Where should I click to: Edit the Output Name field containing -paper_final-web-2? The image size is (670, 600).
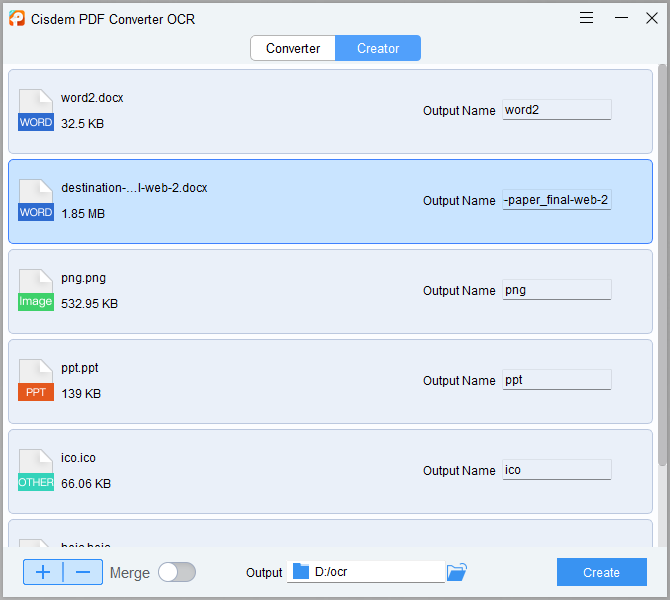[x=557, y=200]
